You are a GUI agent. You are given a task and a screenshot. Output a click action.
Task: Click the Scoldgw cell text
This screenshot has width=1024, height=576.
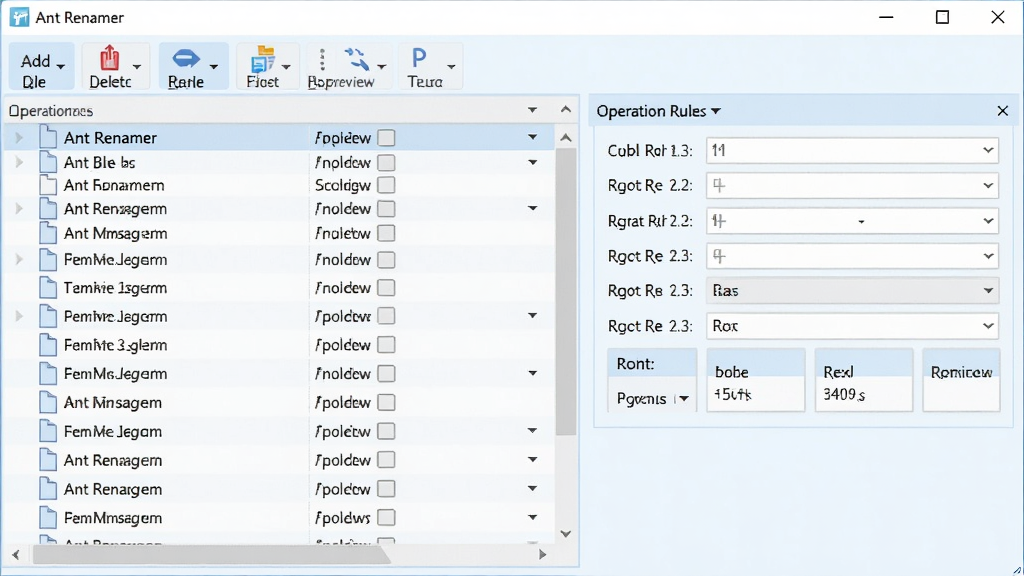coord(343,185)
